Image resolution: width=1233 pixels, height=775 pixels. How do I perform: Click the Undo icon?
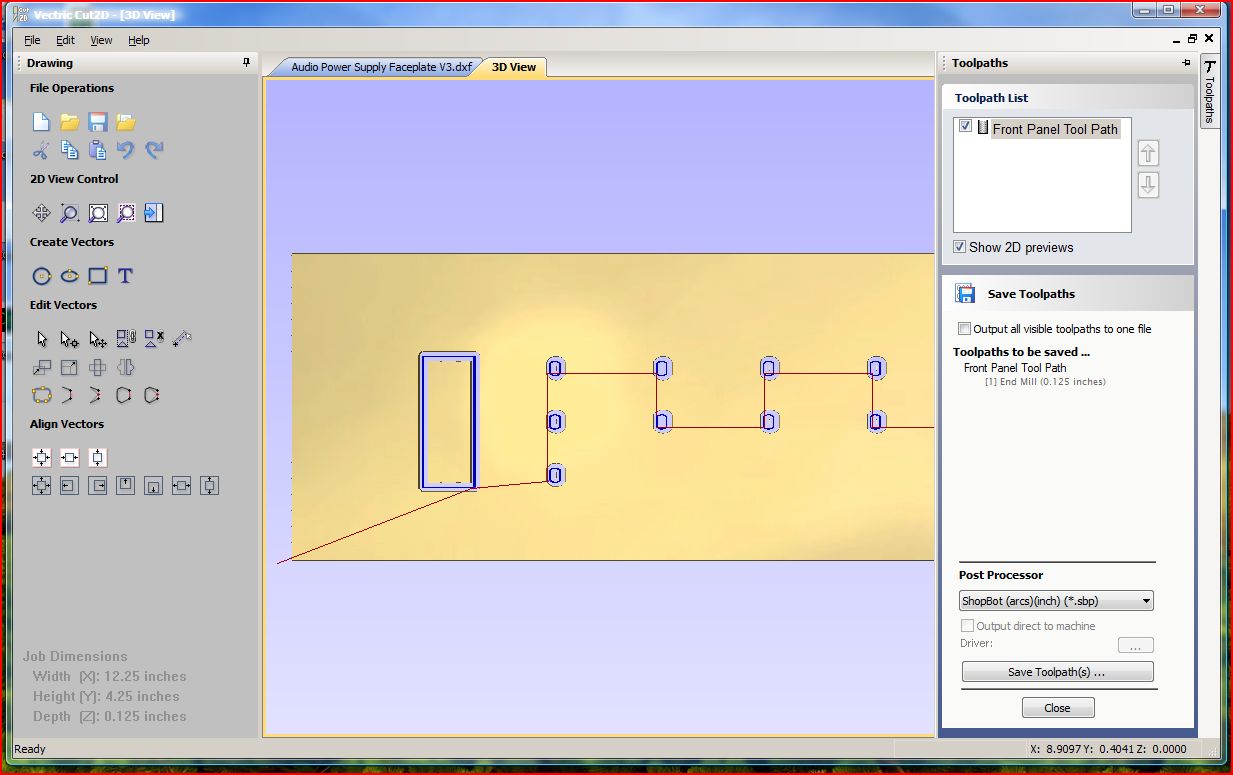click(x=124, y=149)
